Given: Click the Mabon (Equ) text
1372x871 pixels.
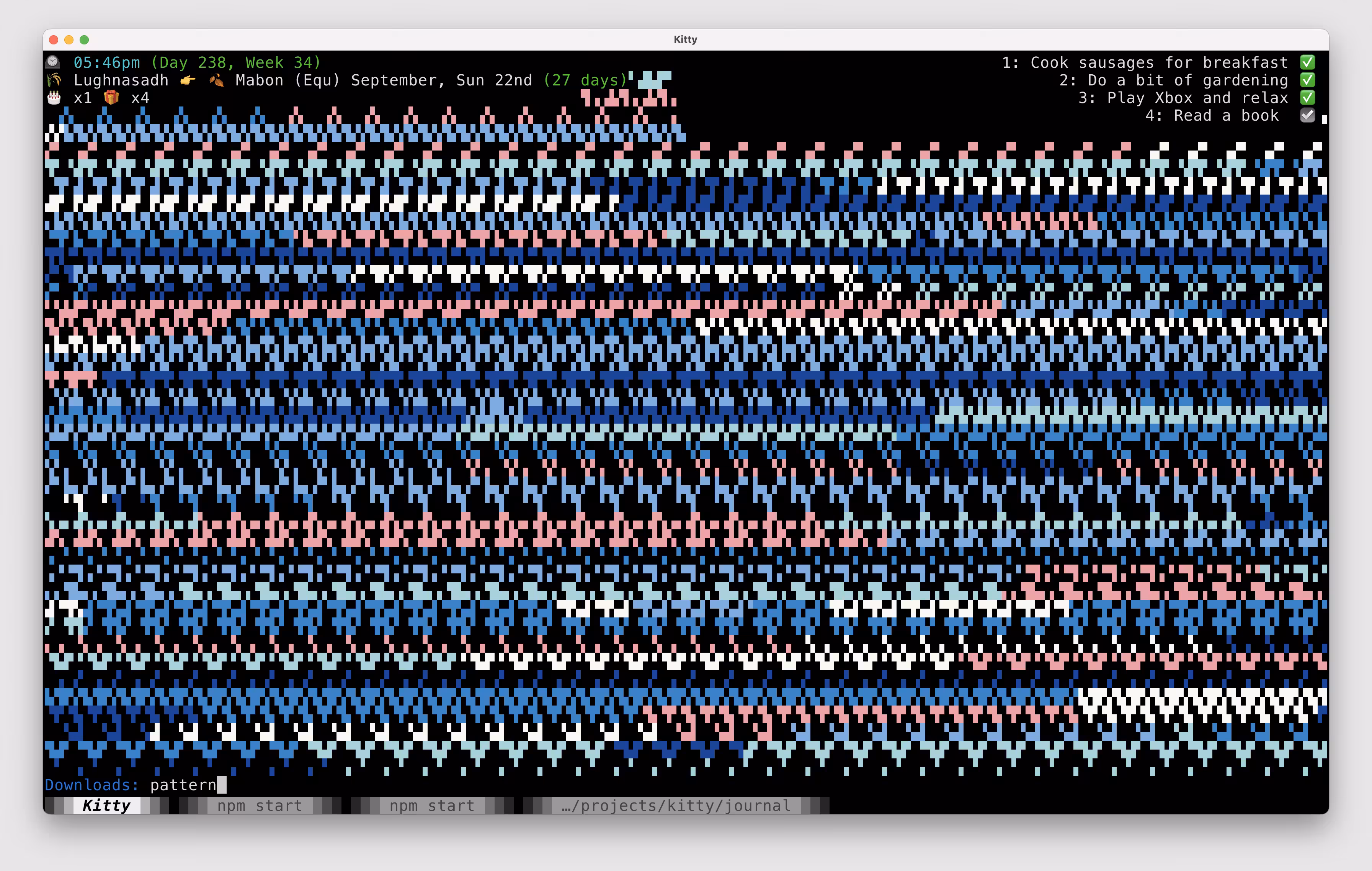Looking at the screenshot, I should tap(288, 80).
